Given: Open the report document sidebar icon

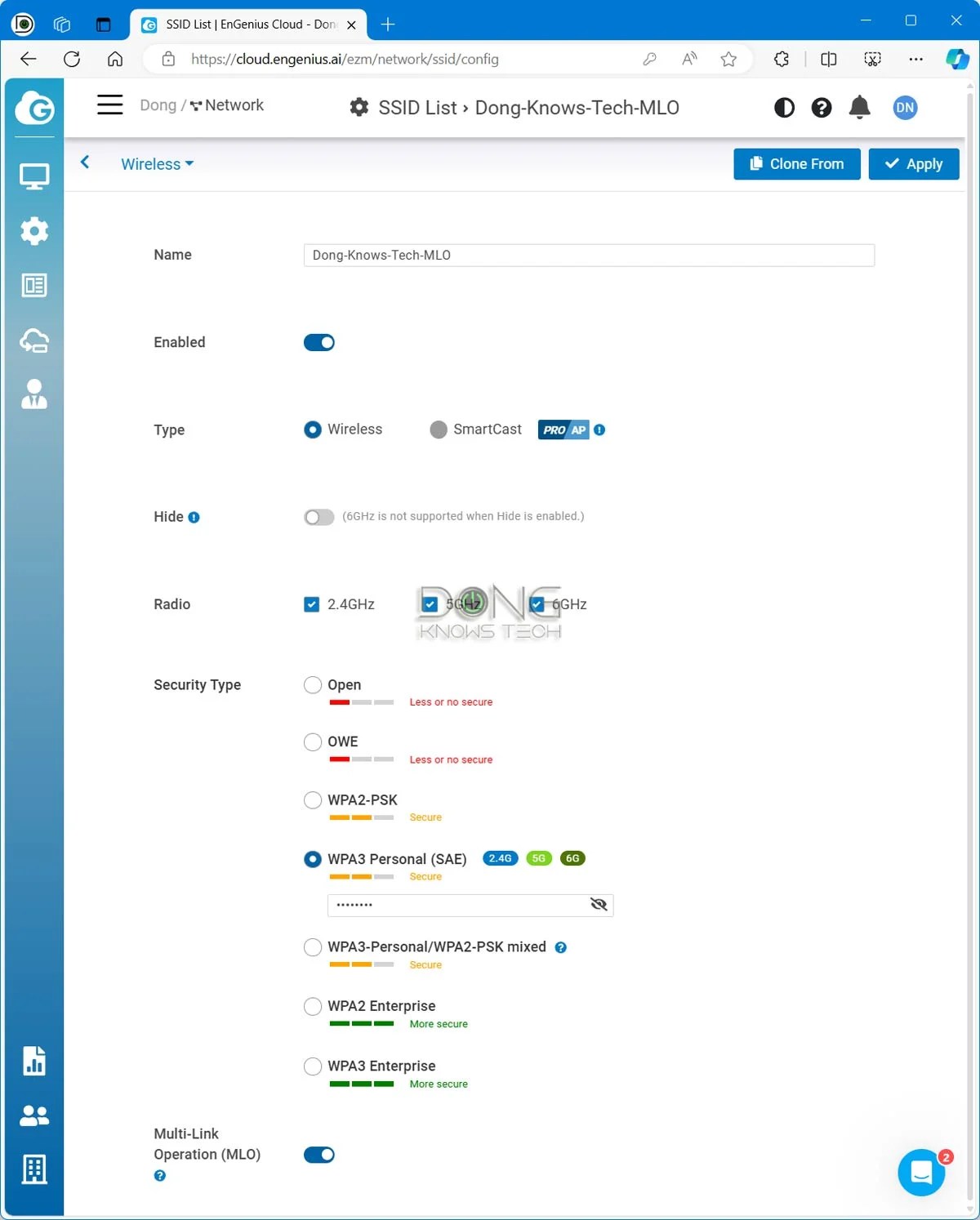Looking at the screenshot, I should pyautogui.click(x=34, y=1061).
